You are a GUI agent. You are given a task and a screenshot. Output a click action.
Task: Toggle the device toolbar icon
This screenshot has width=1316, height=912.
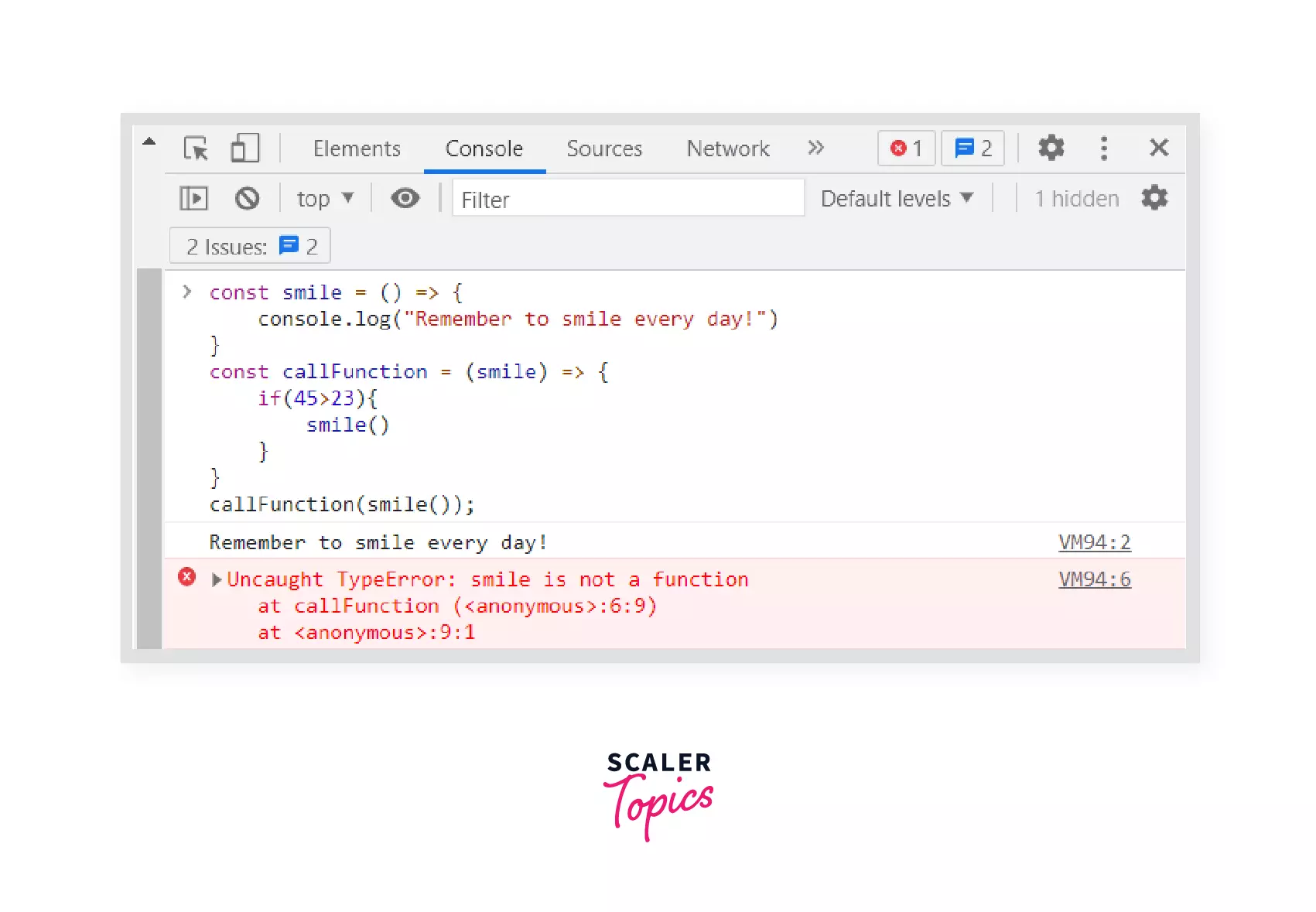point(244,148)
